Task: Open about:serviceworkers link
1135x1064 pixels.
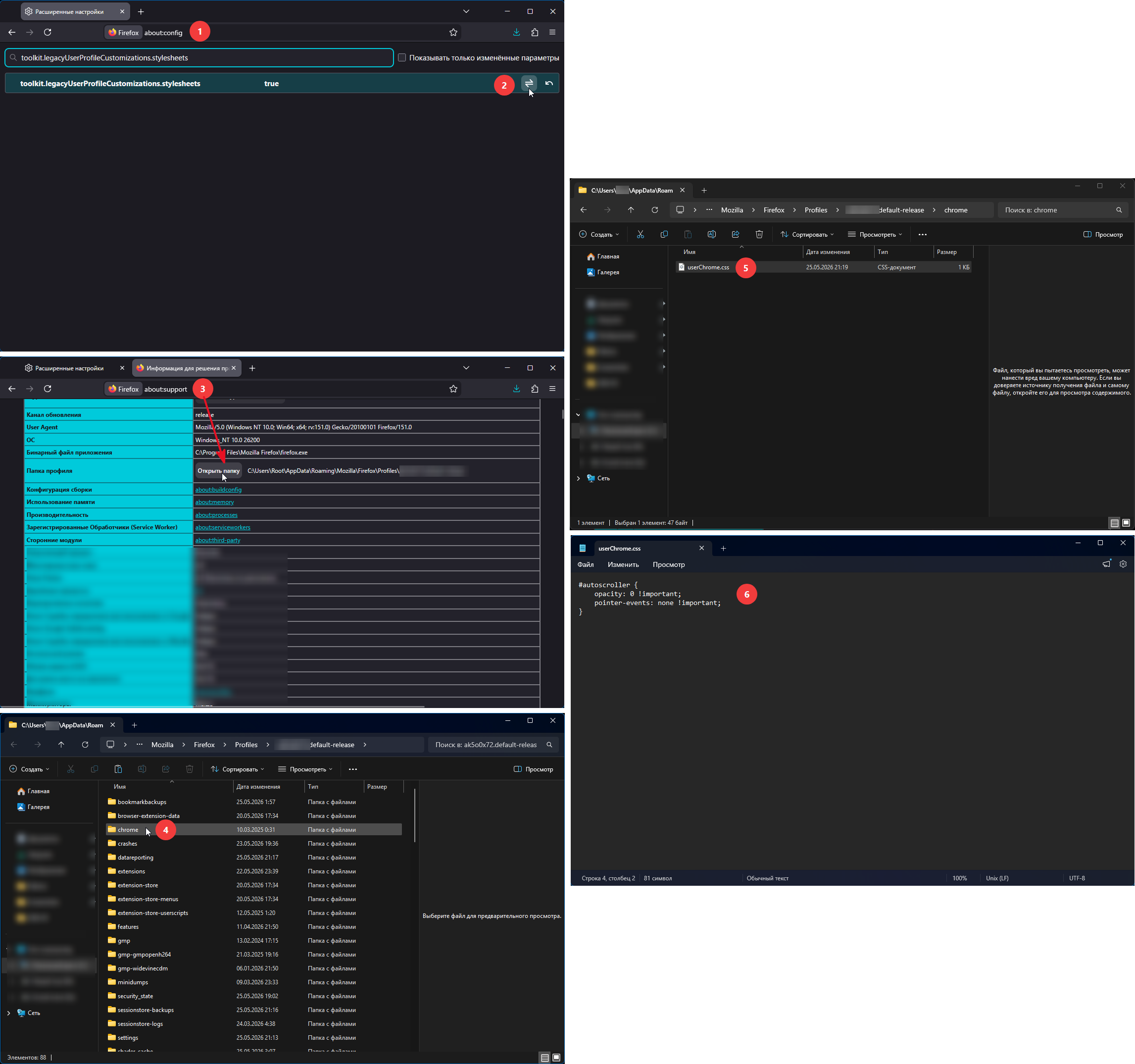Action: coord(223,527)
